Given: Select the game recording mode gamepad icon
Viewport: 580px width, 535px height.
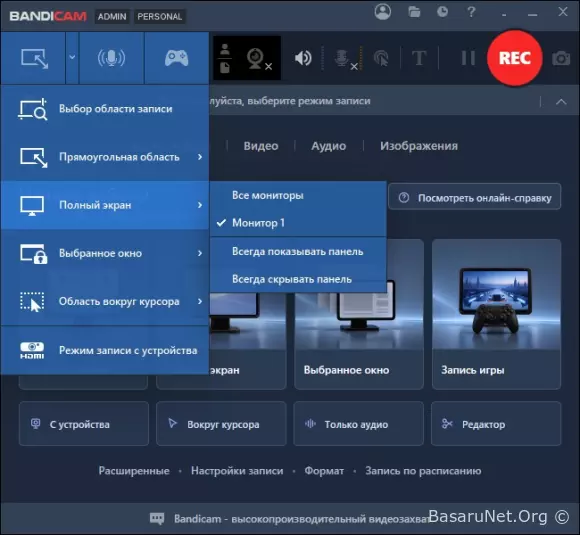Looking at the screenshot, I should click(x=176, y=58).
